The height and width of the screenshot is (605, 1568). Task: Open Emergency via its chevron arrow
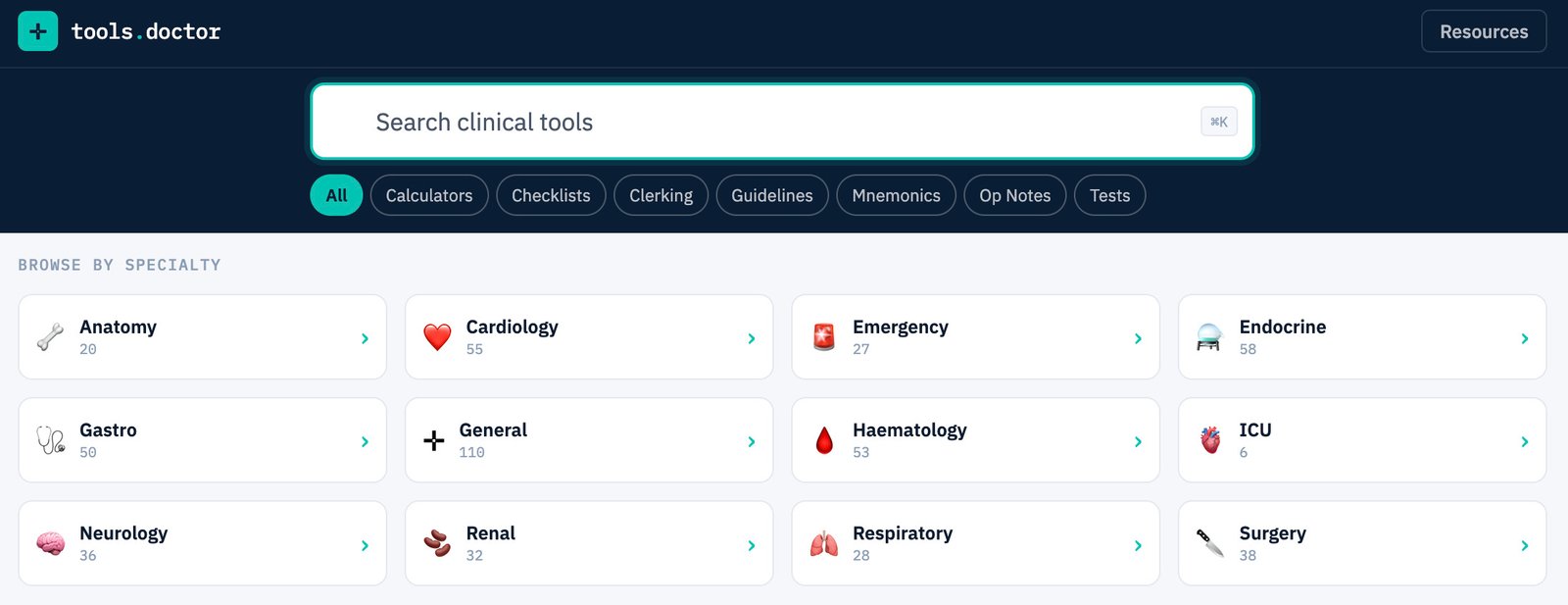point(1138,338)
